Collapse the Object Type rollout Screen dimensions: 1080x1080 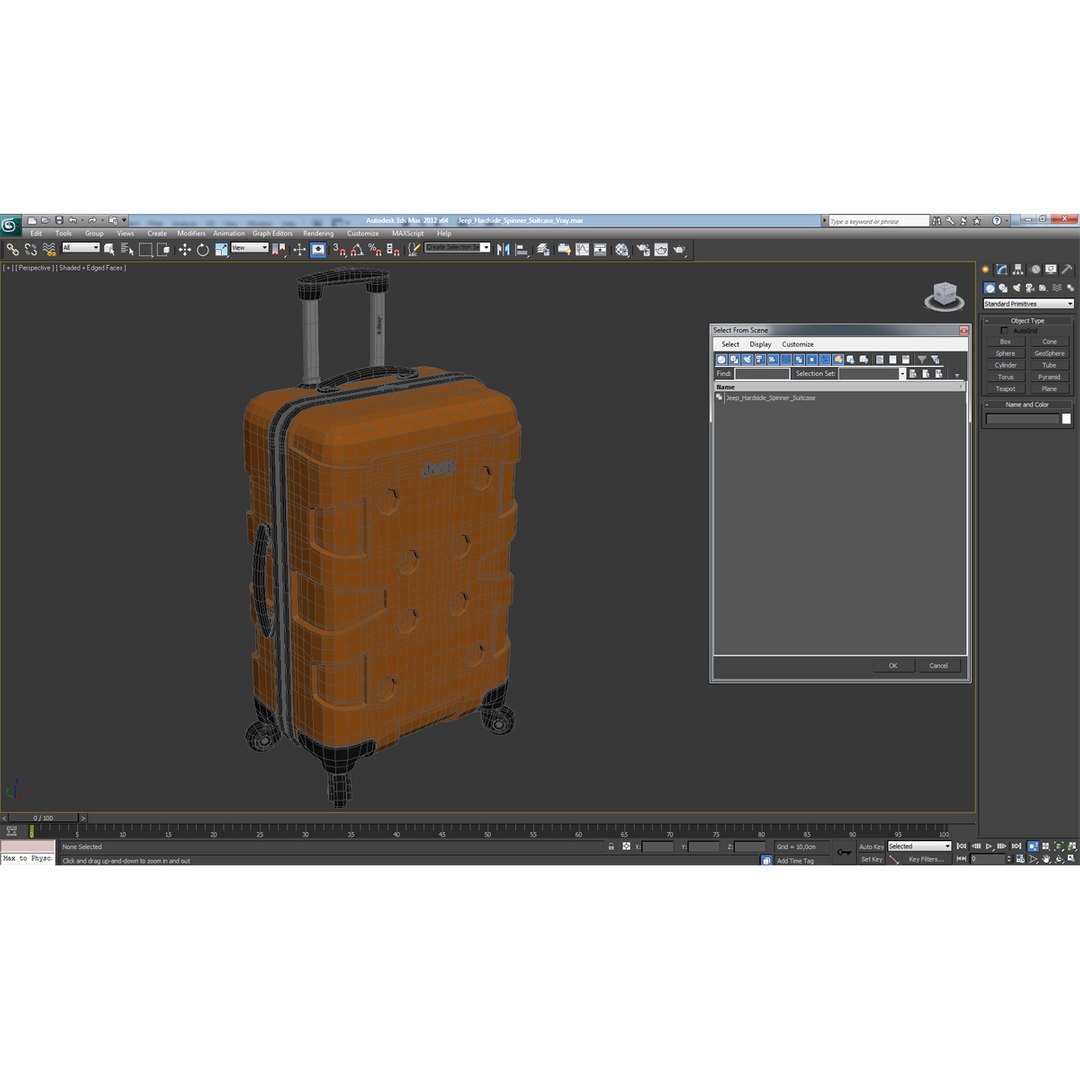1027,321
